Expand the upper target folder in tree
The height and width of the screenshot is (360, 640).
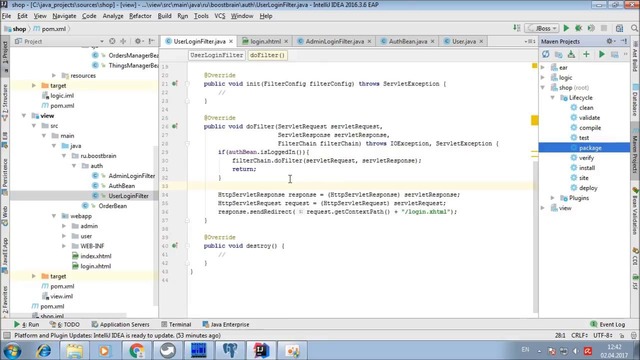pyautogui.click(x=34, y=85)
